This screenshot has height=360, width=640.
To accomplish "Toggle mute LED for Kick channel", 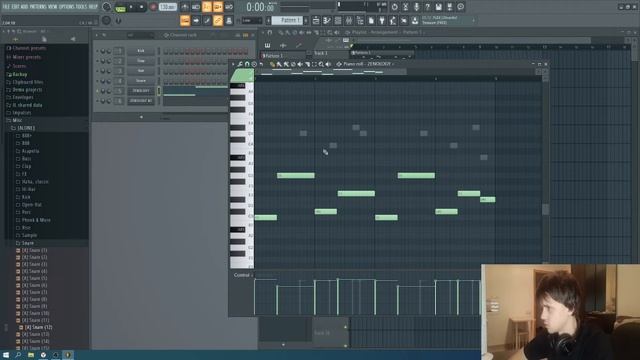I will (x=97, y=51).
